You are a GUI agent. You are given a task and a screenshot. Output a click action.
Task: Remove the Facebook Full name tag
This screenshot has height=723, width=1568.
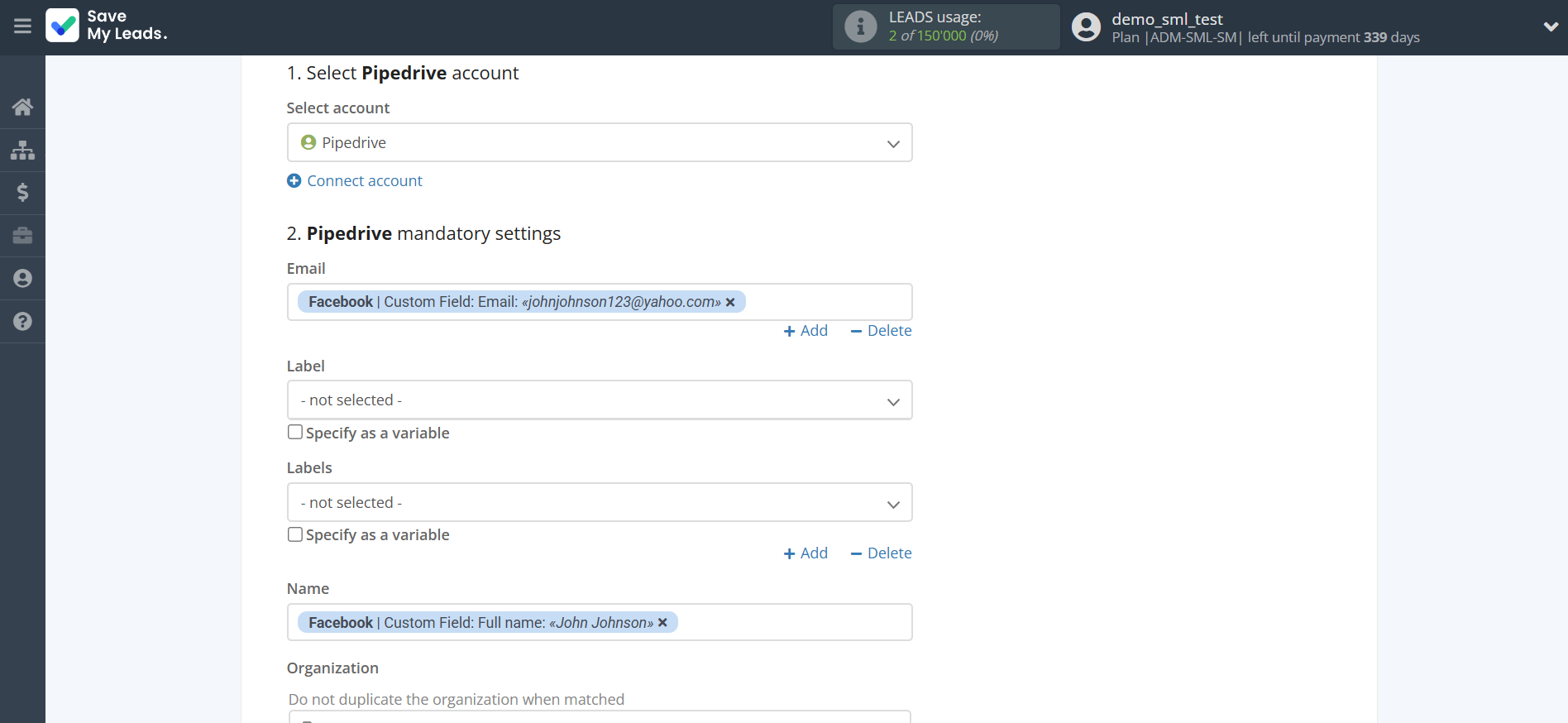(x=662, y=623)
